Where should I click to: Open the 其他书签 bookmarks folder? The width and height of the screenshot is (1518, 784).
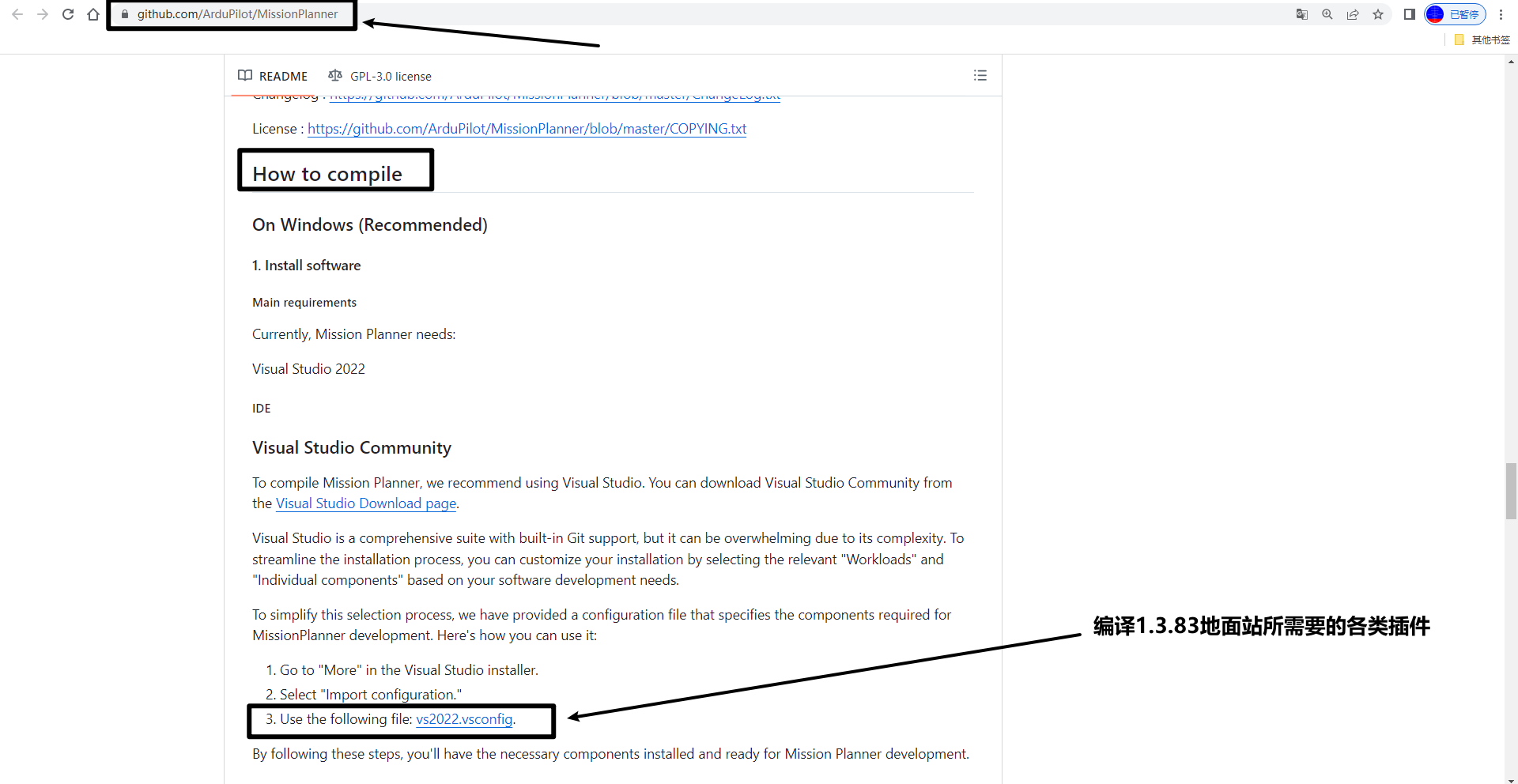point(1482,40)
